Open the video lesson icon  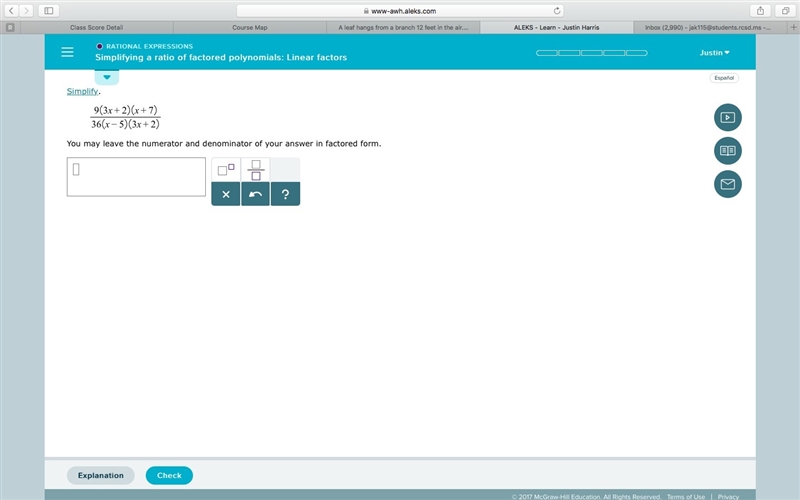click(728, 117)
